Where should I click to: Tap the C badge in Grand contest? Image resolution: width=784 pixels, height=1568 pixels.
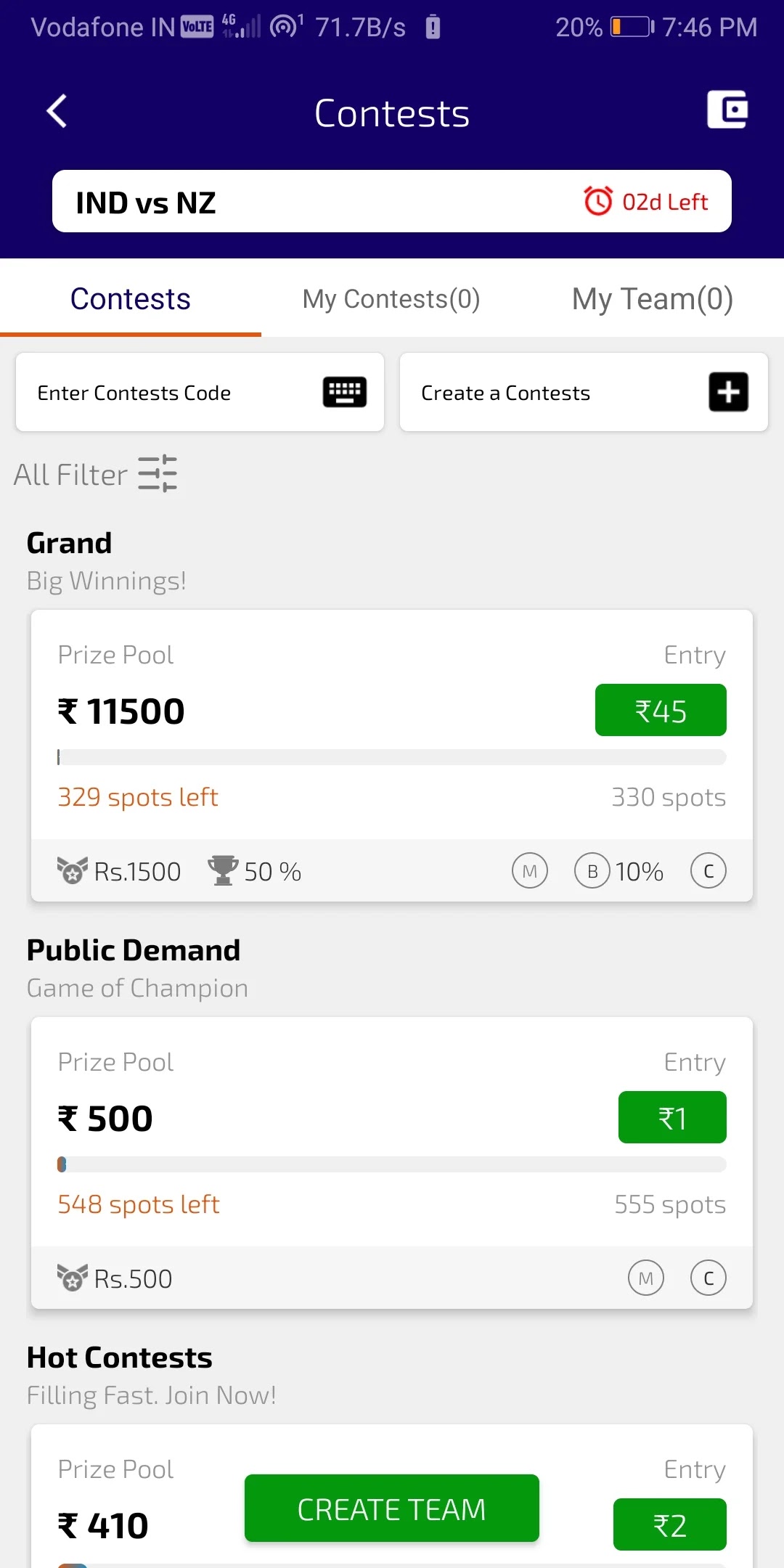pyautogui.click(x=709, y=871)
